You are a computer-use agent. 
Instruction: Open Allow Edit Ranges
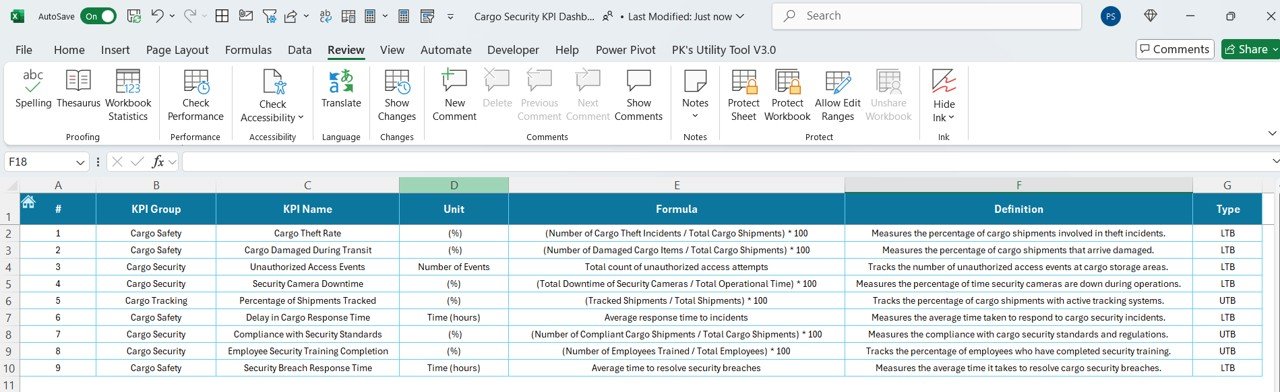click(837, 95)
